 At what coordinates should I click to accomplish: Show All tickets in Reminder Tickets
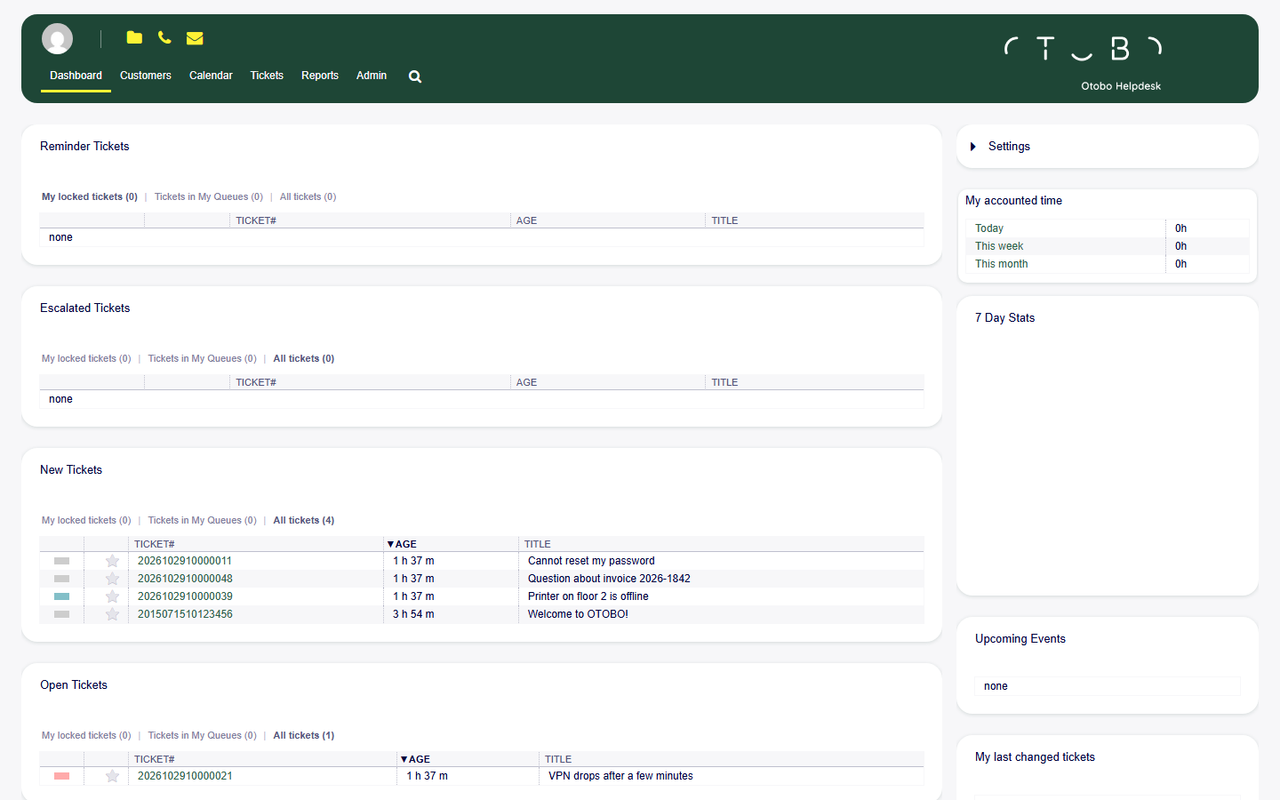coord(308,197)
